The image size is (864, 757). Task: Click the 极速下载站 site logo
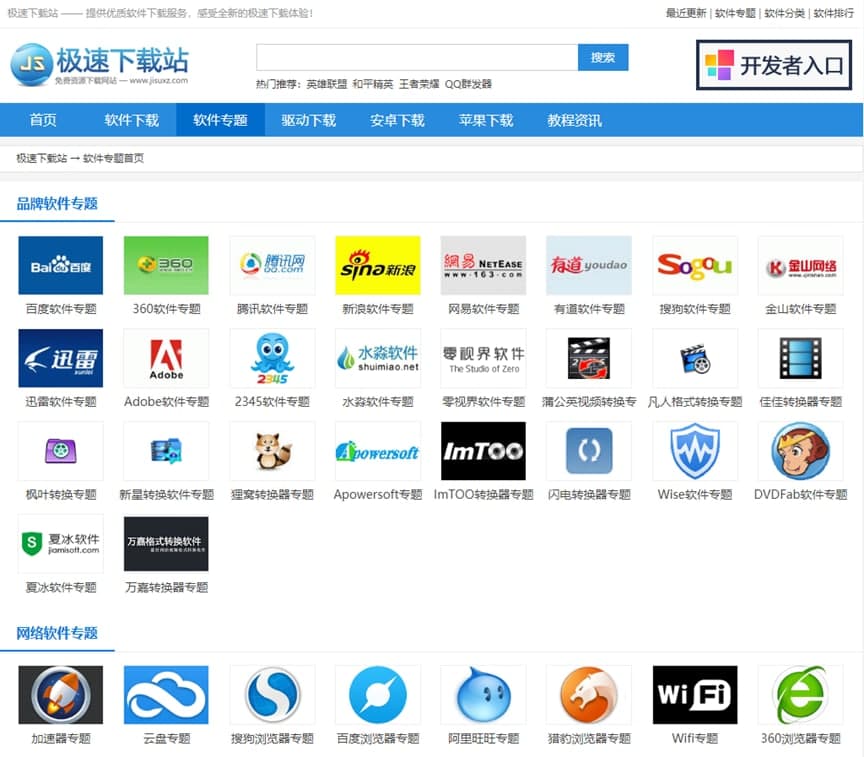(x=99, y=64)
